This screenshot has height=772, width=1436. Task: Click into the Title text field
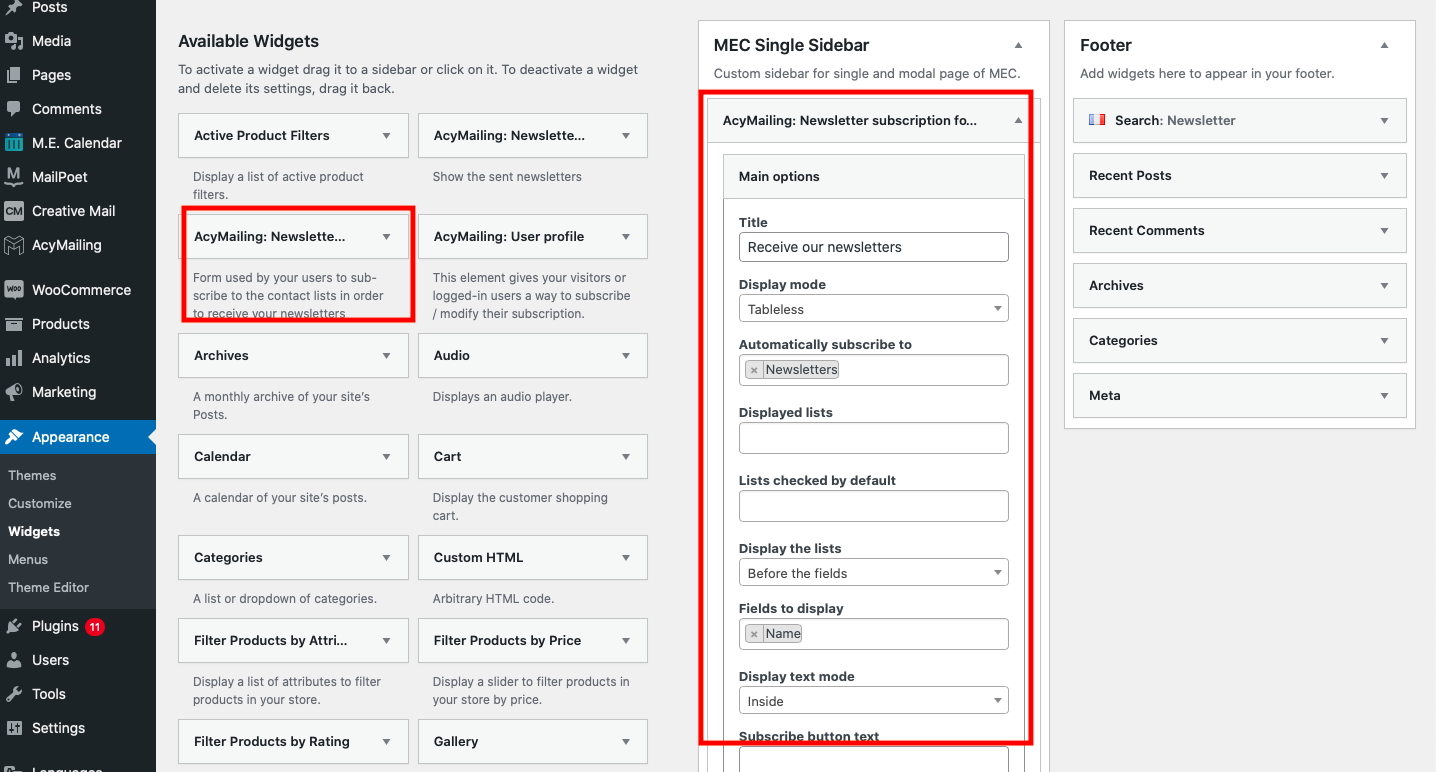pos(874,247)
